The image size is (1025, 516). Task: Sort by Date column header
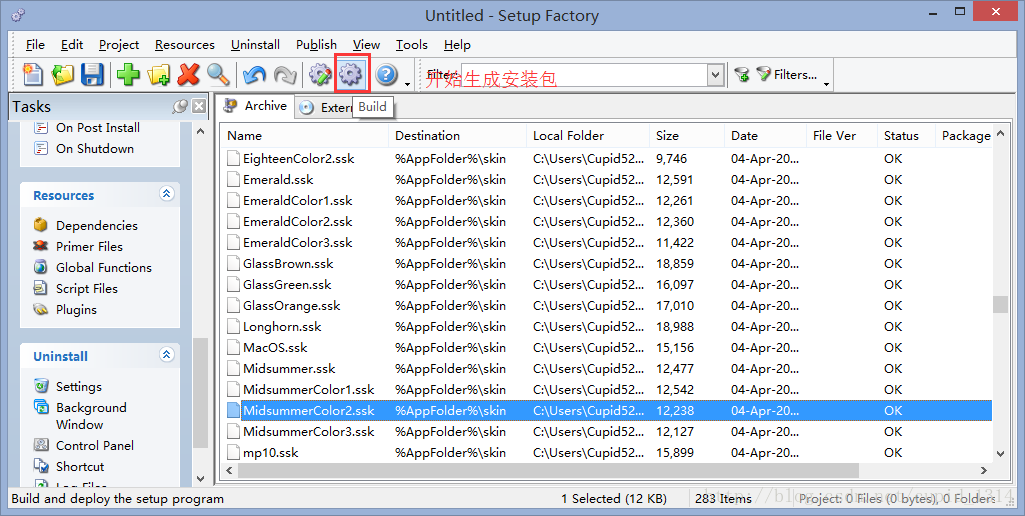(x=765, y=135)
